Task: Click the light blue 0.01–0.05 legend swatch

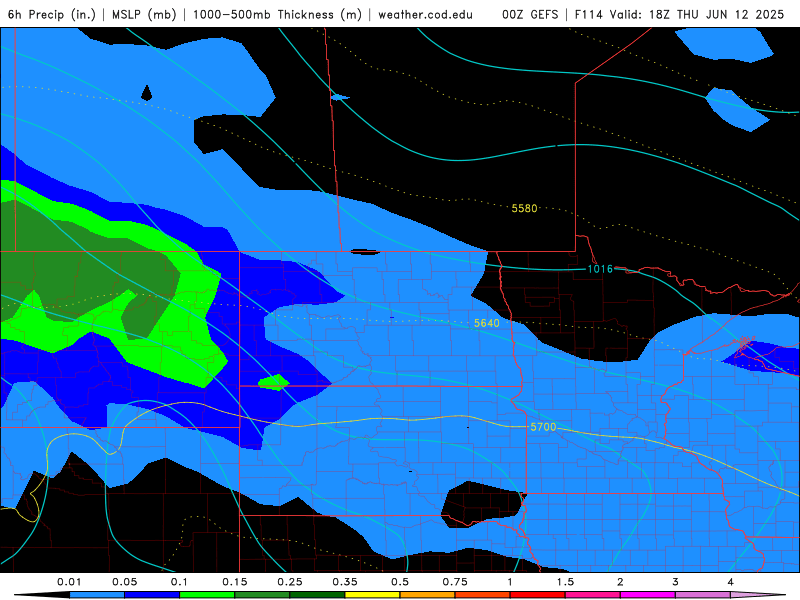Action: [x=97, y=595]
